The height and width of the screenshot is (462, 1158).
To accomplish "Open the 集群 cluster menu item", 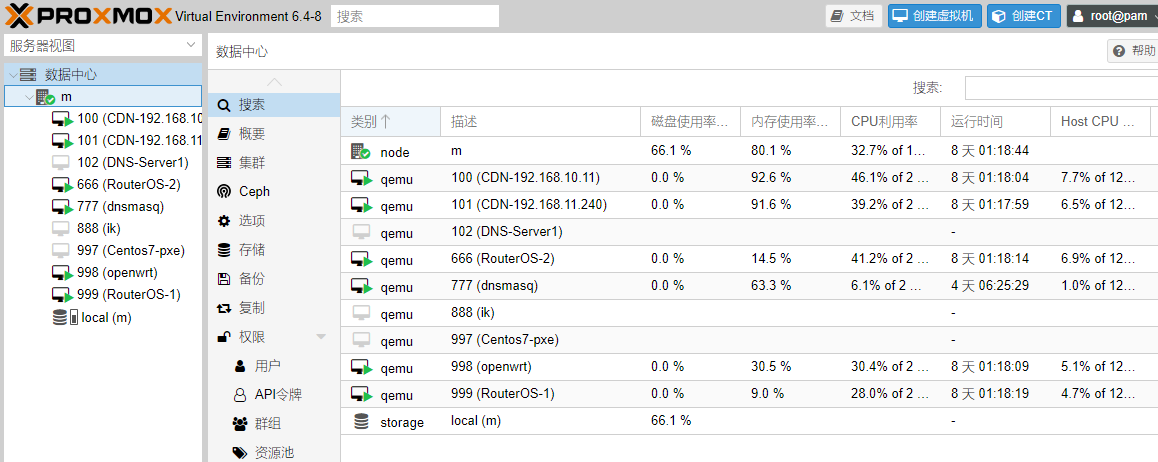I will click(x=252, y=162).
